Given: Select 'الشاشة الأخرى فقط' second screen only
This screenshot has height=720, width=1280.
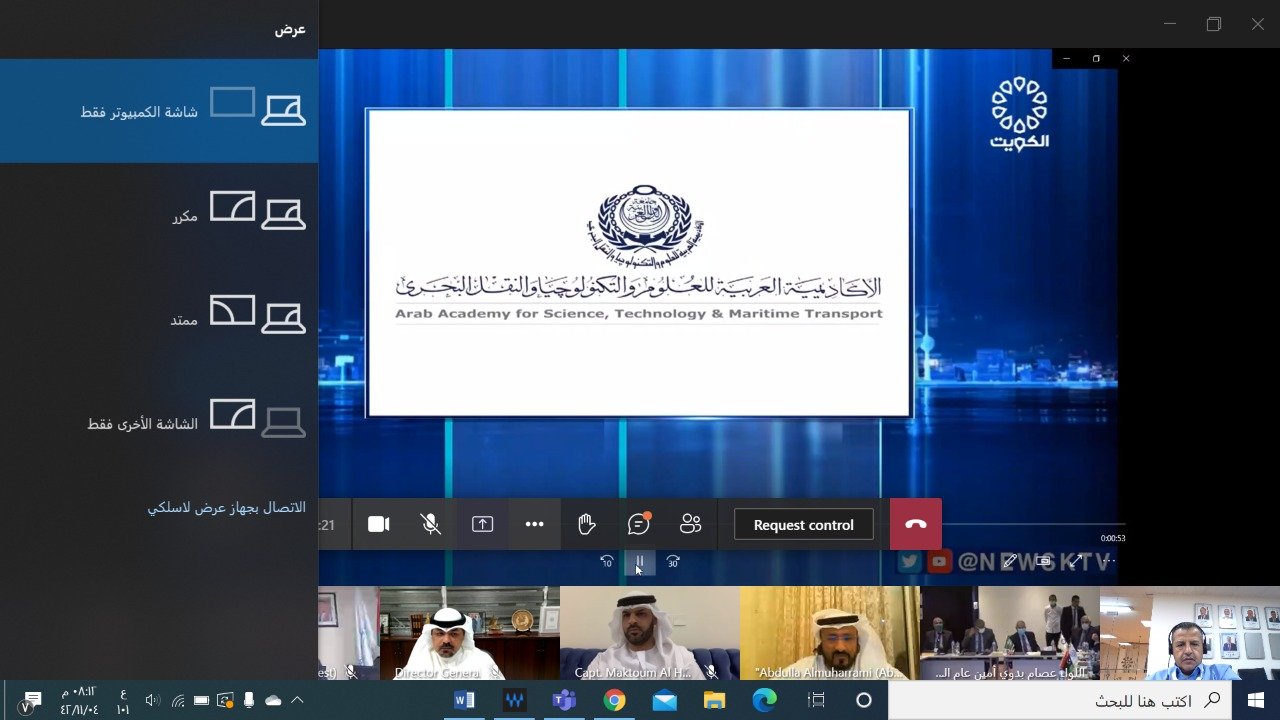Looking at the screenshot, I should pyautogui.click(x=159, y=422).
